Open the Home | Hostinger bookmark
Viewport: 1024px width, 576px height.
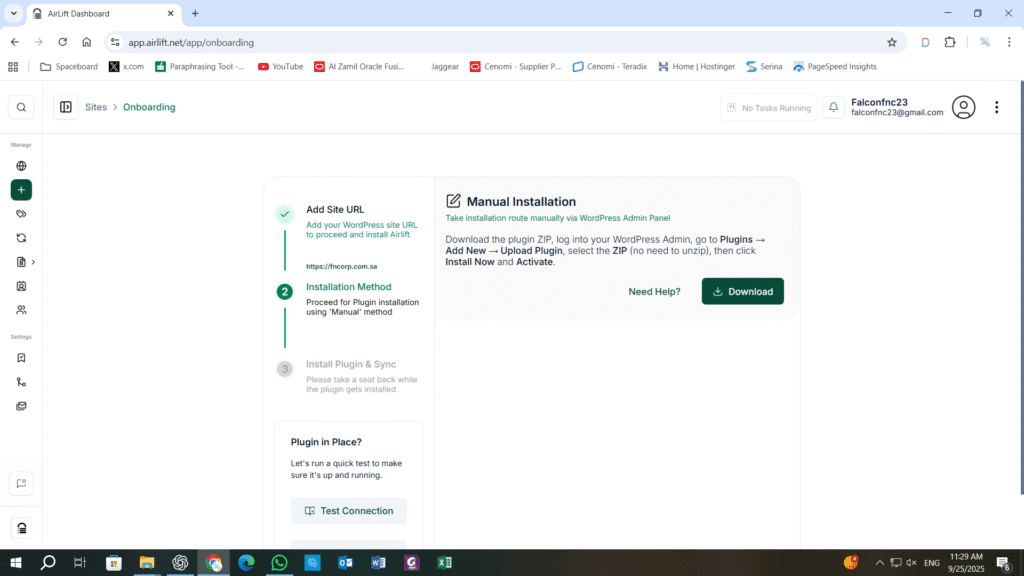tap(697, 67)
